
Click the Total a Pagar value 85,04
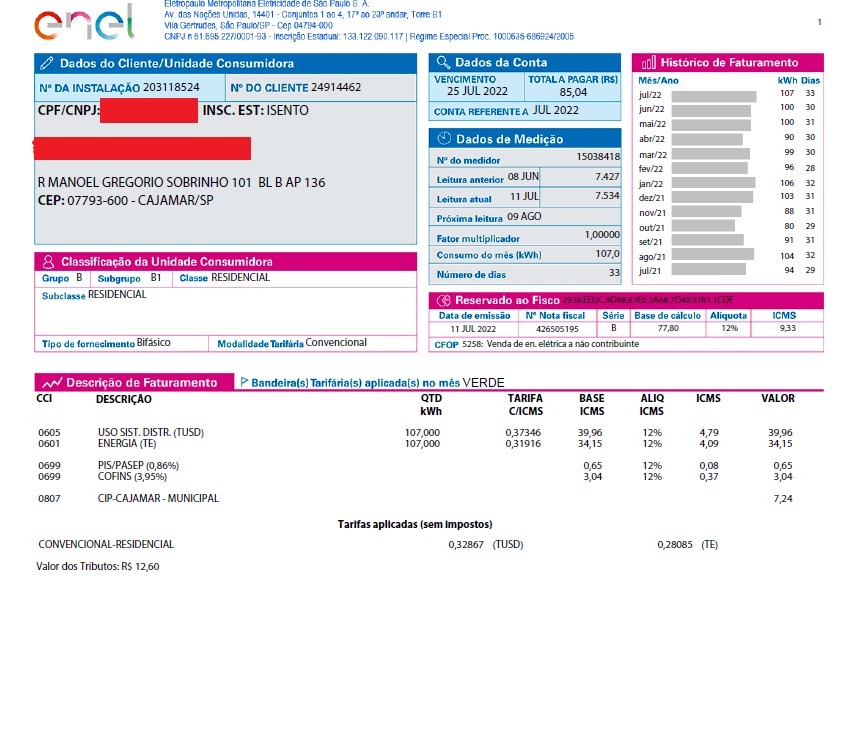573,92
